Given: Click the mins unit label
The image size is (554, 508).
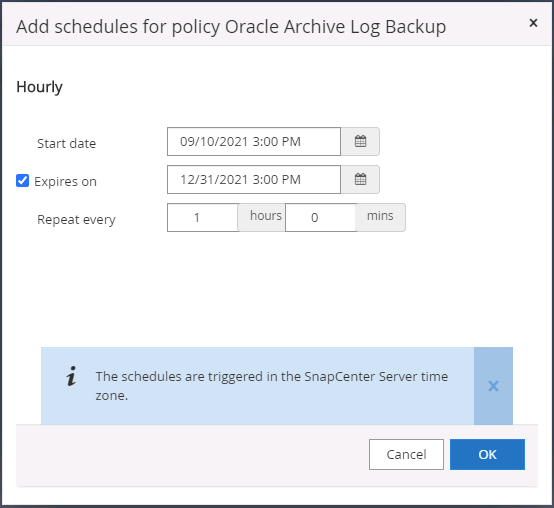Looking at the screenshot, I should click(x=380, y=215).
